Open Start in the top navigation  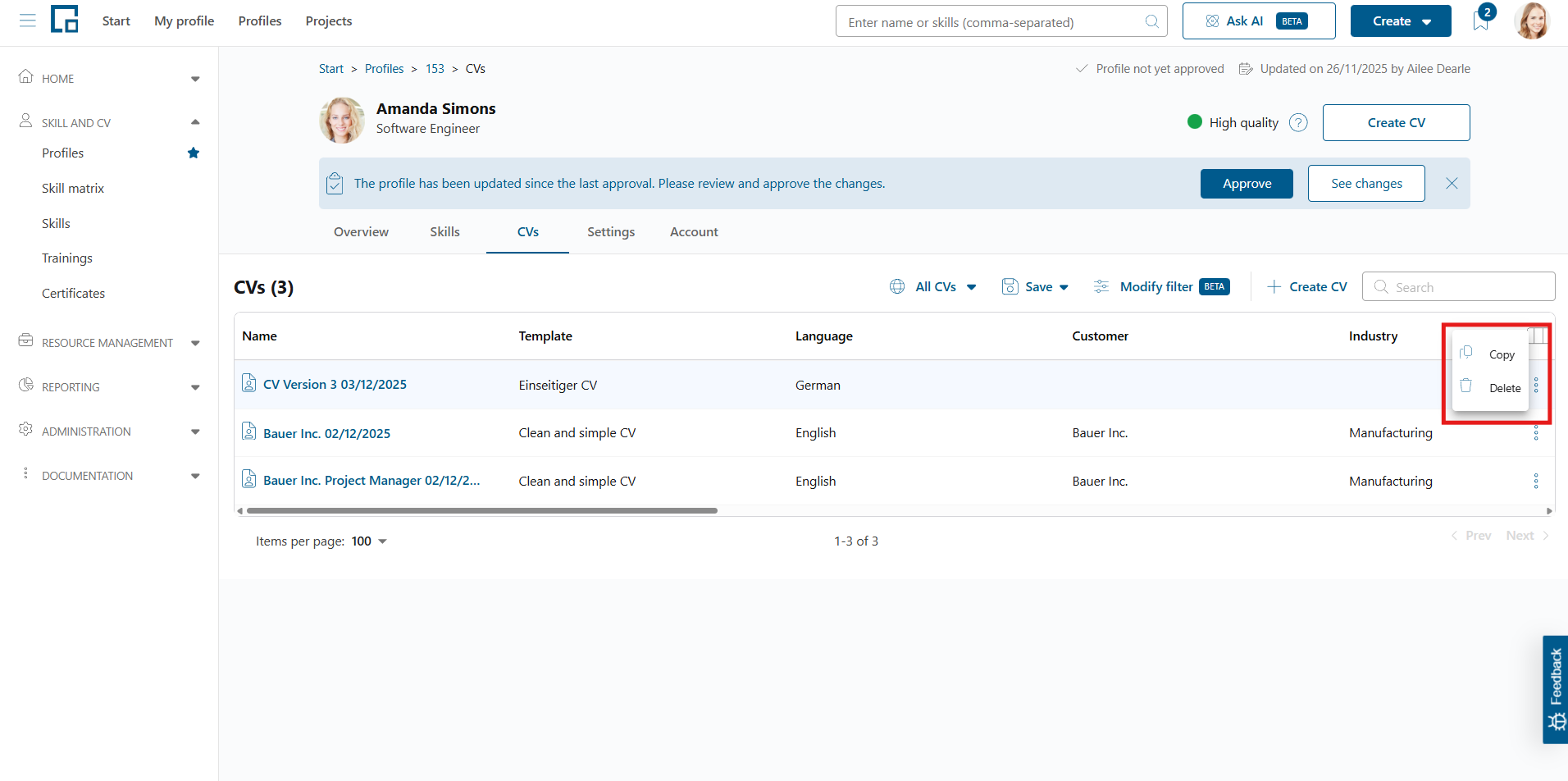pyautogui.click(x=116, y=21)
